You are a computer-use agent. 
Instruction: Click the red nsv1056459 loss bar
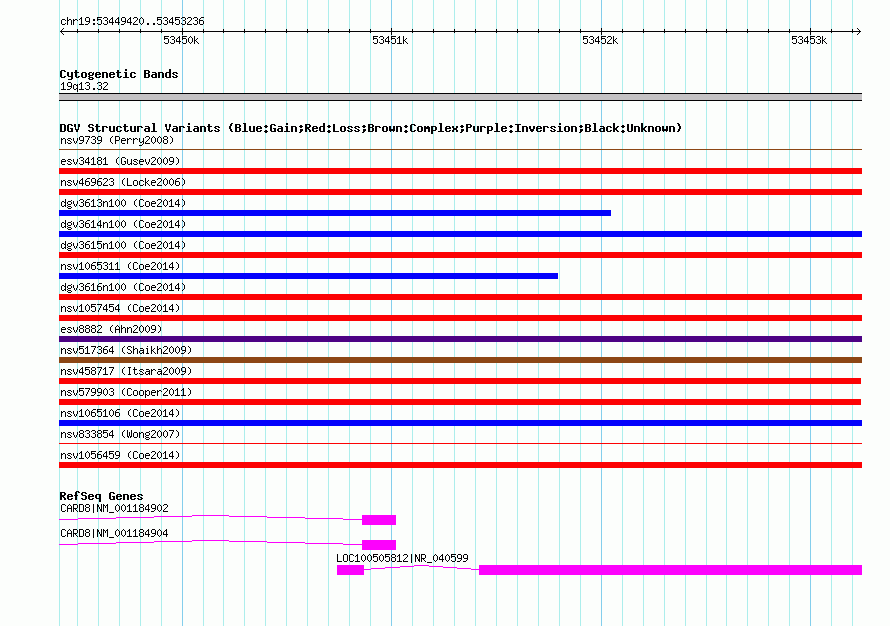pos(460,465)
